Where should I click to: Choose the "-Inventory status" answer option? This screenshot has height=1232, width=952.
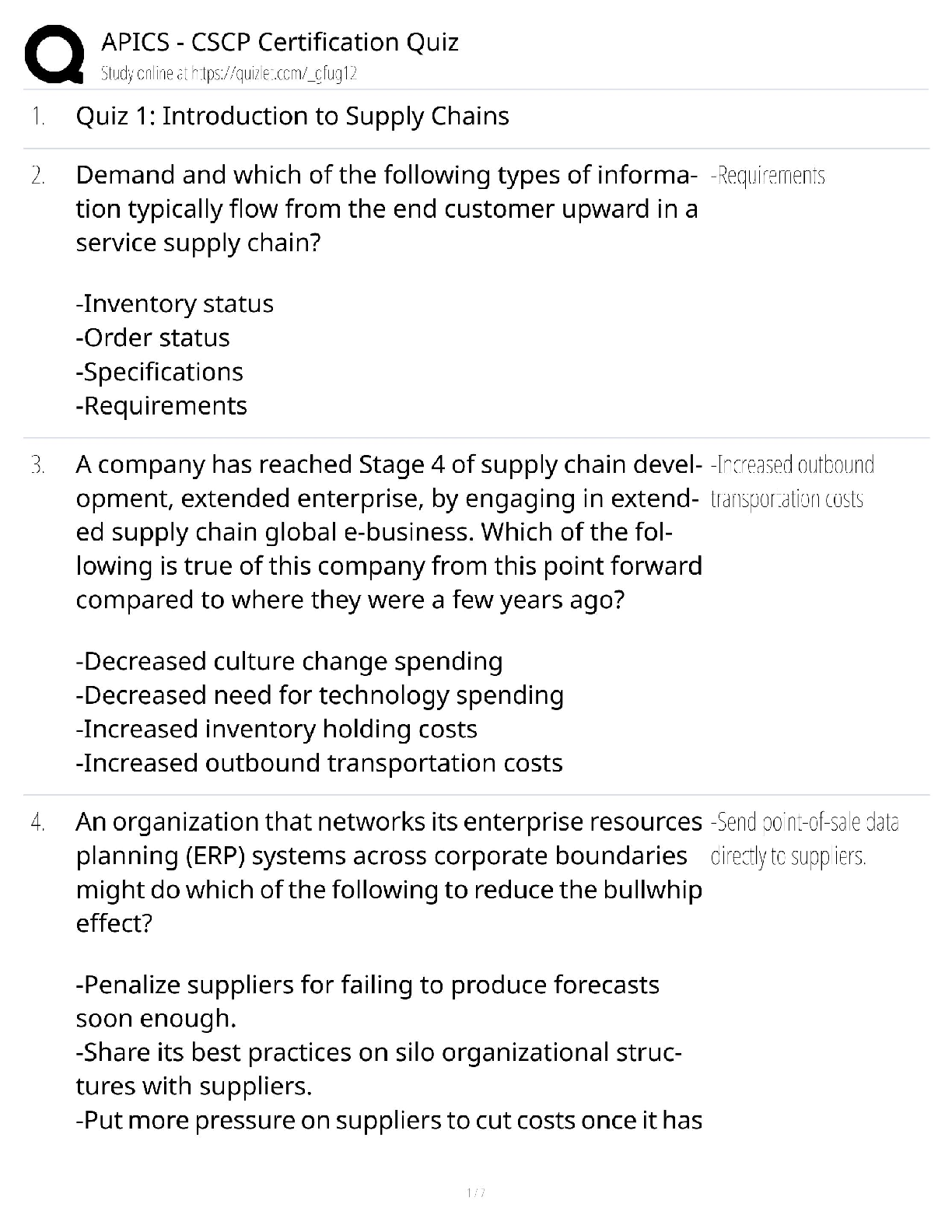coord(175,303)
